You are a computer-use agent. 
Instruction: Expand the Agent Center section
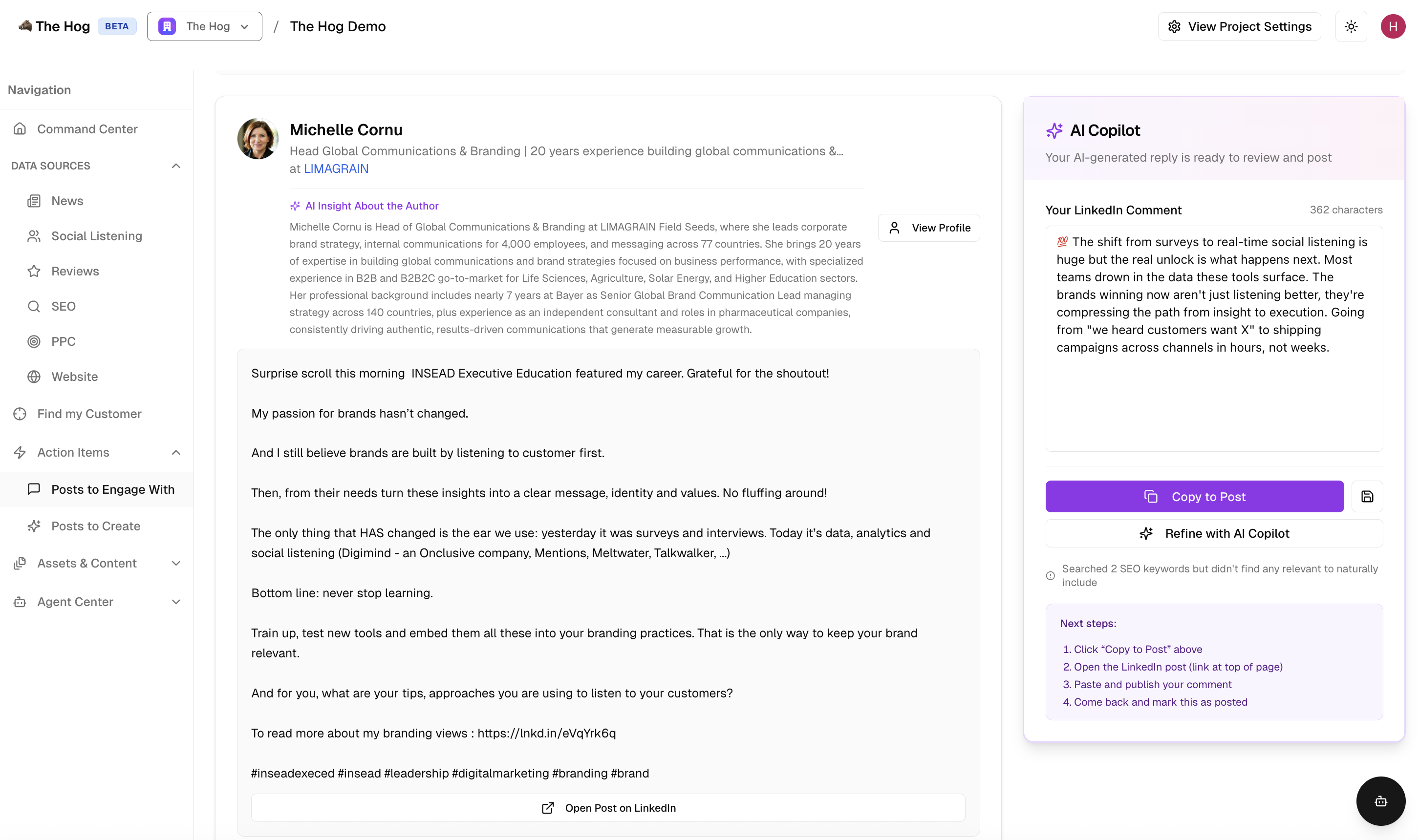click(x=175, y=602)
